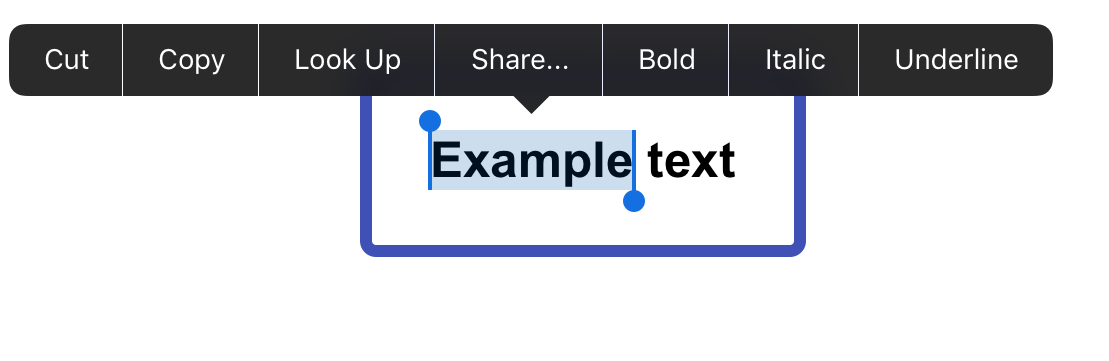Click the bottom selection handle dot

[x=634, y=201]
